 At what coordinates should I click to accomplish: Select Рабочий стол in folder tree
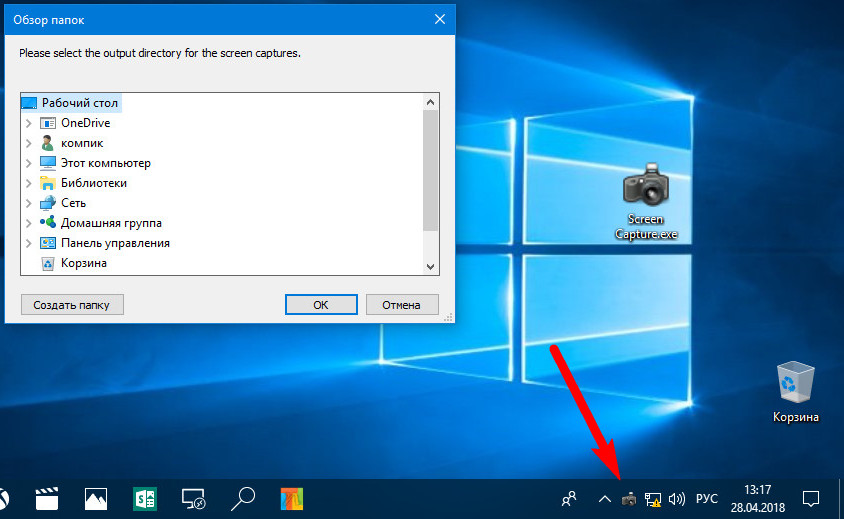(80, 103)
